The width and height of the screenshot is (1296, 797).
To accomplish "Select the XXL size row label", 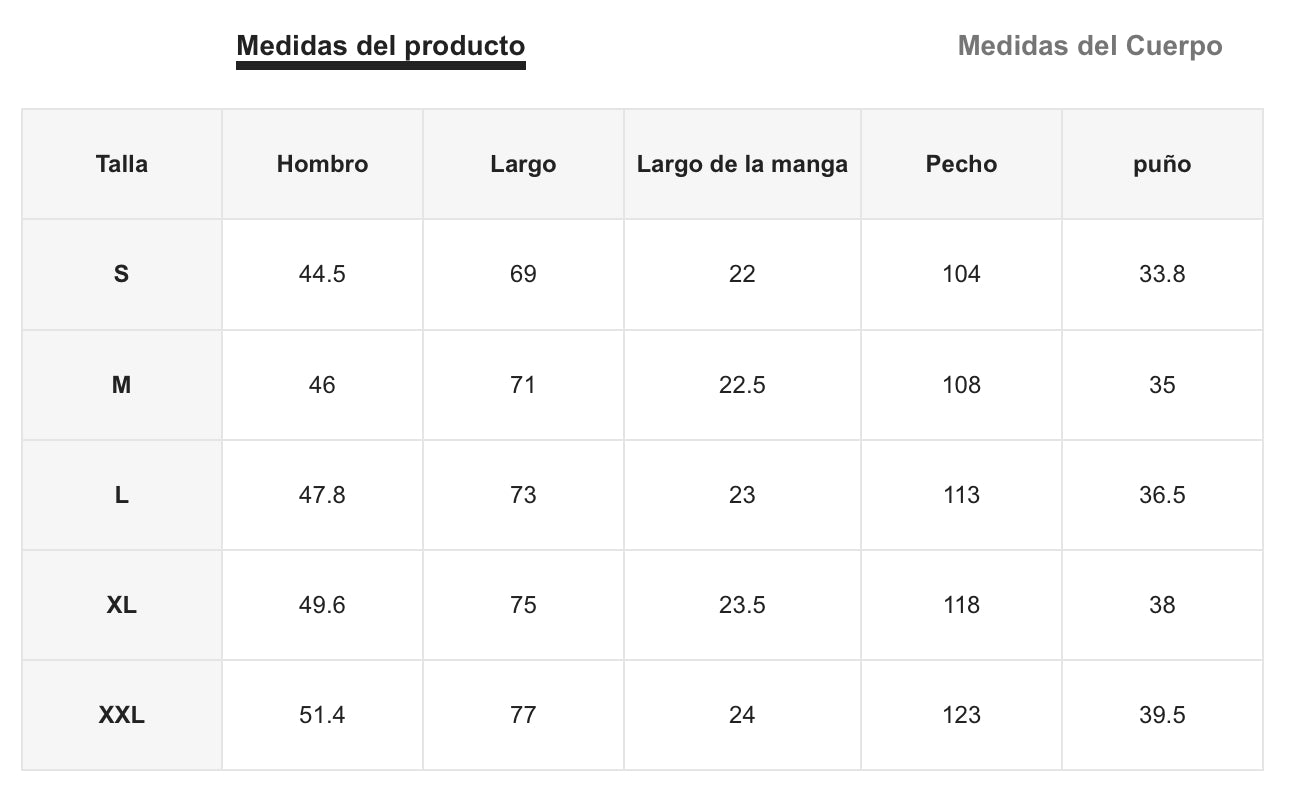I will [121, 715].
